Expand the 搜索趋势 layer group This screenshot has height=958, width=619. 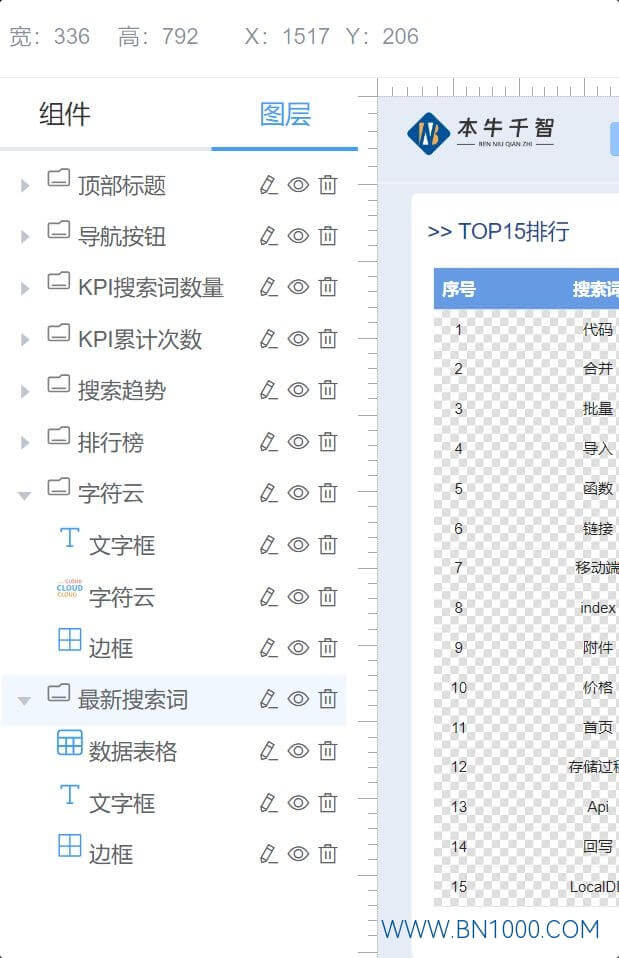coord(24,391)
